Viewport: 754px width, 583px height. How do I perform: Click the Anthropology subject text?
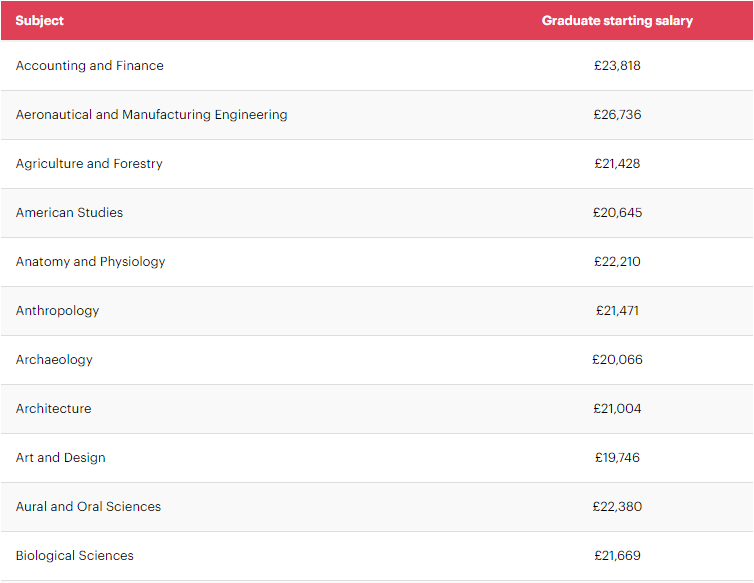tap(57, 311)
